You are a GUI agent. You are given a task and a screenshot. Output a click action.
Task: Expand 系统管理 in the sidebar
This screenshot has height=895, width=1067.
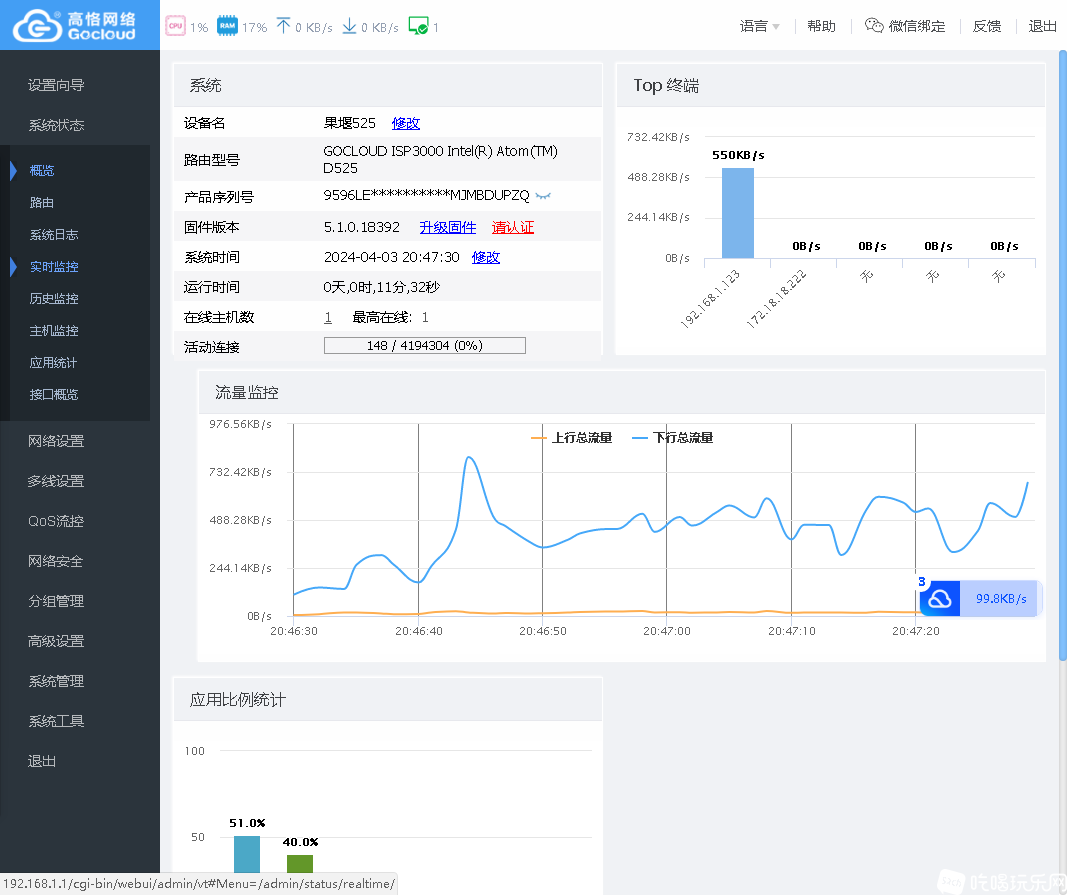click(x=56, y=681)
